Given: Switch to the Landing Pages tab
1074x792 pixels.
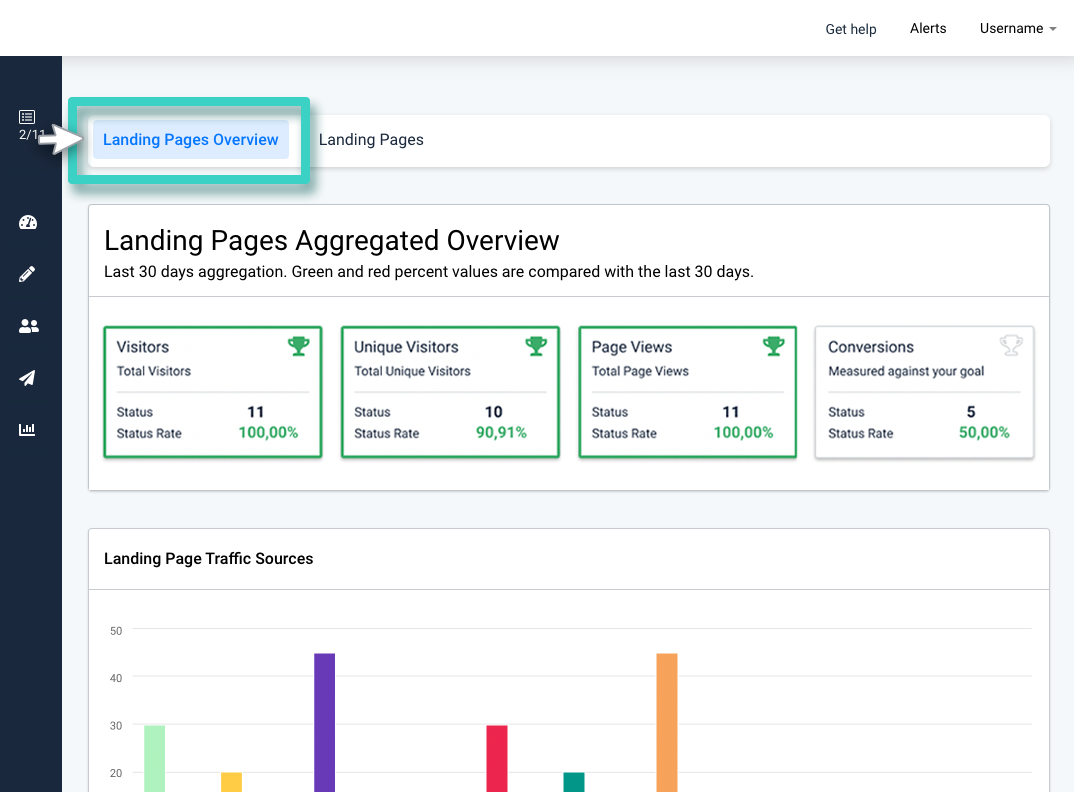Looking at the screenshot, I should coord(371,140).
